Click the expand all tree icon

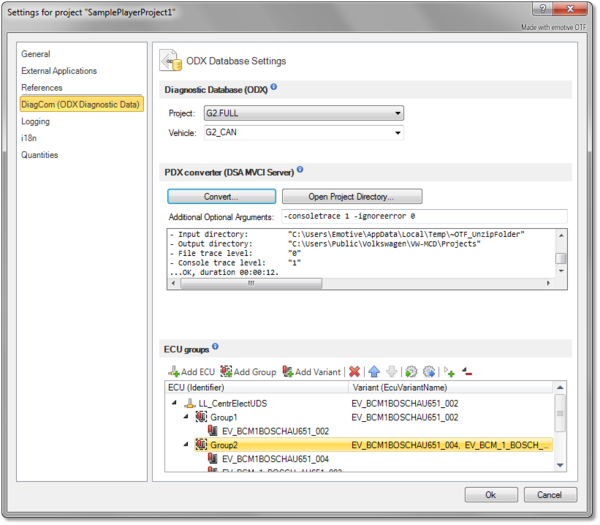tap(450, 372)
